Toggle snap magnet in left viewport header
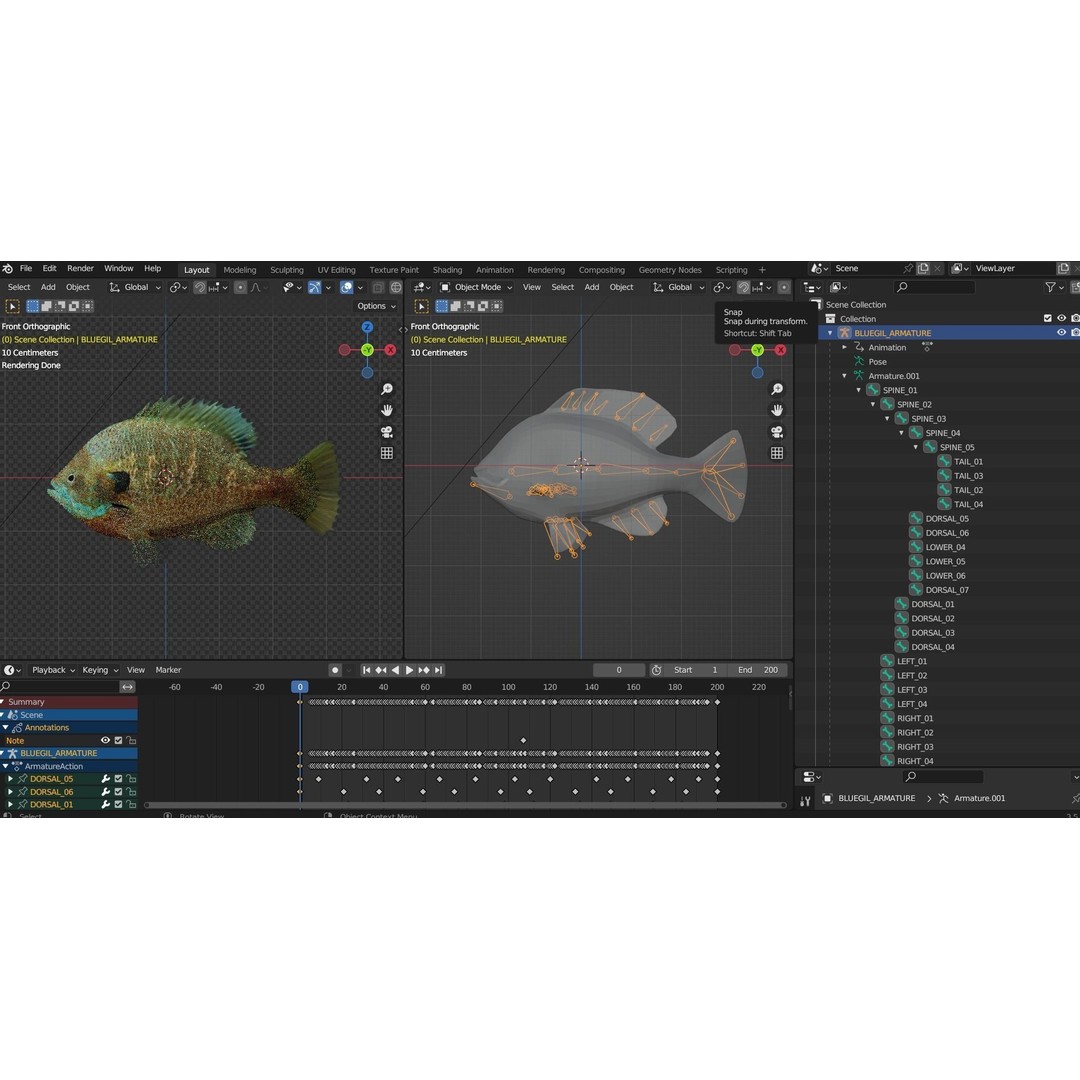Screen dimensions: 1080x1080 pos(199,288)
